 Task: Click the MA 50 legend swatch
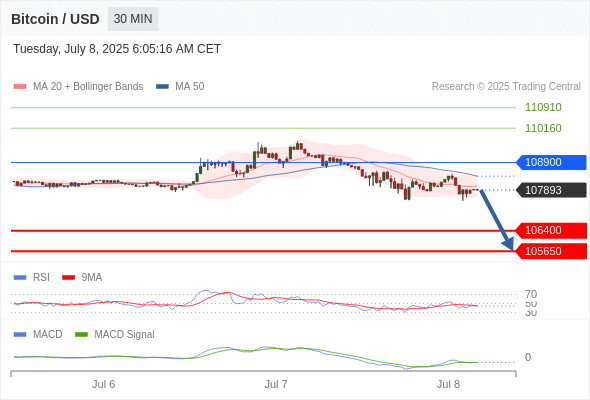162,87
